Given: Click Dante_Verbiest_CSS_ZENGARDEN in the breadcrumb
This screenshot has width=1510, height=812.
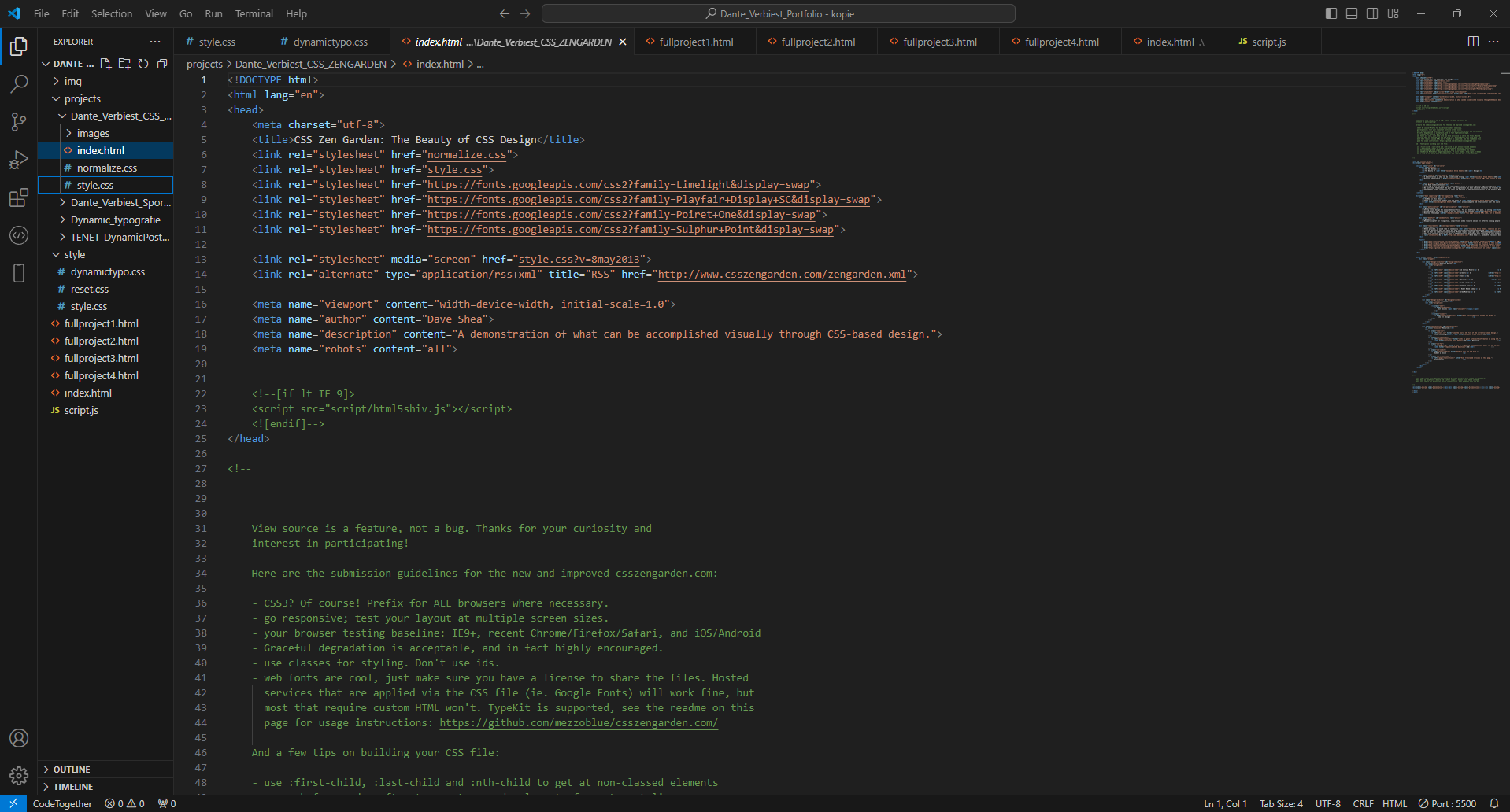Looking at the screenshot, I should [311, 64].
